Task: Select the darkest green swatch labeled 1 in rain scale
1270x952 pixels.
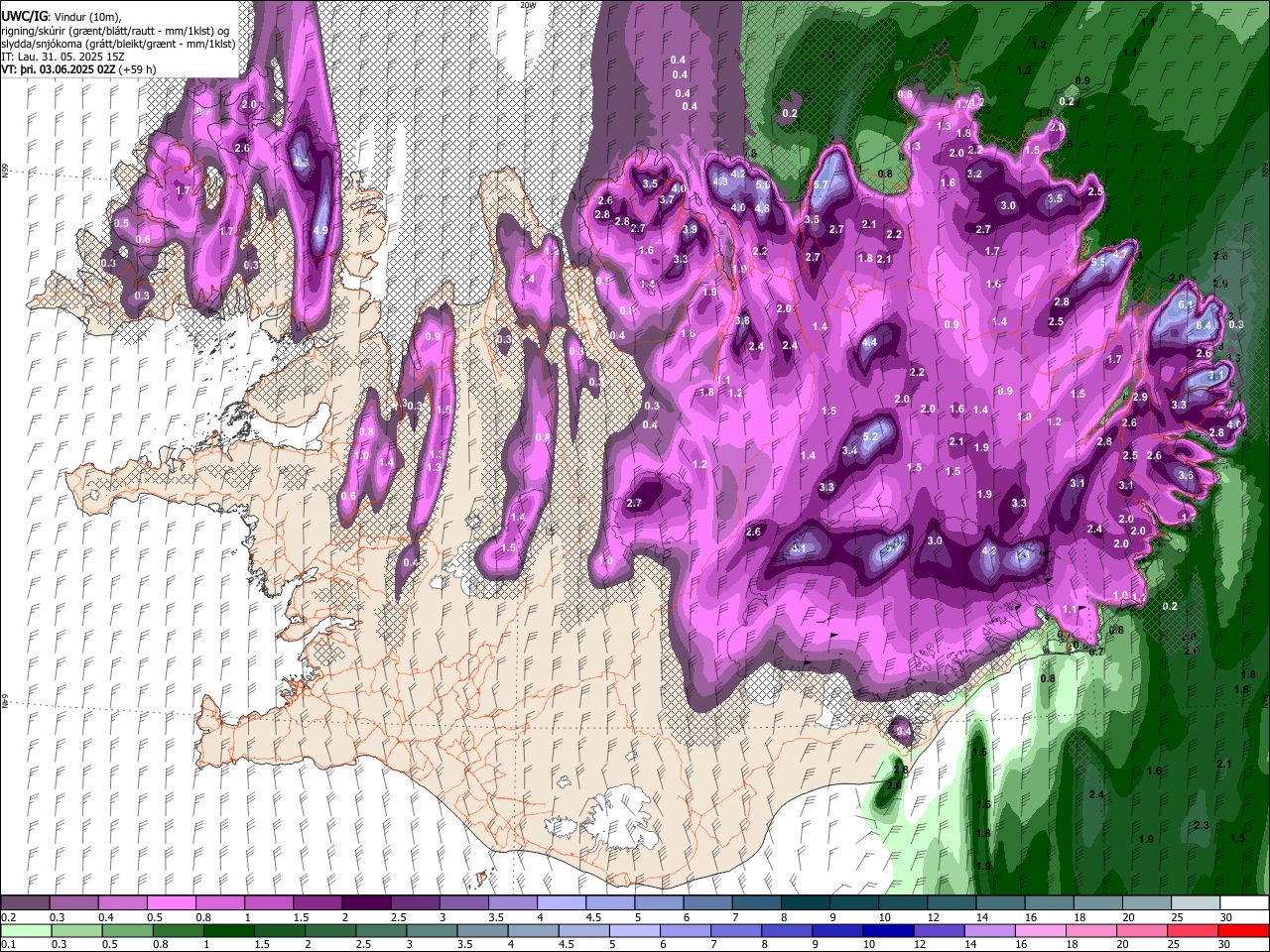Action: [228, 930]
